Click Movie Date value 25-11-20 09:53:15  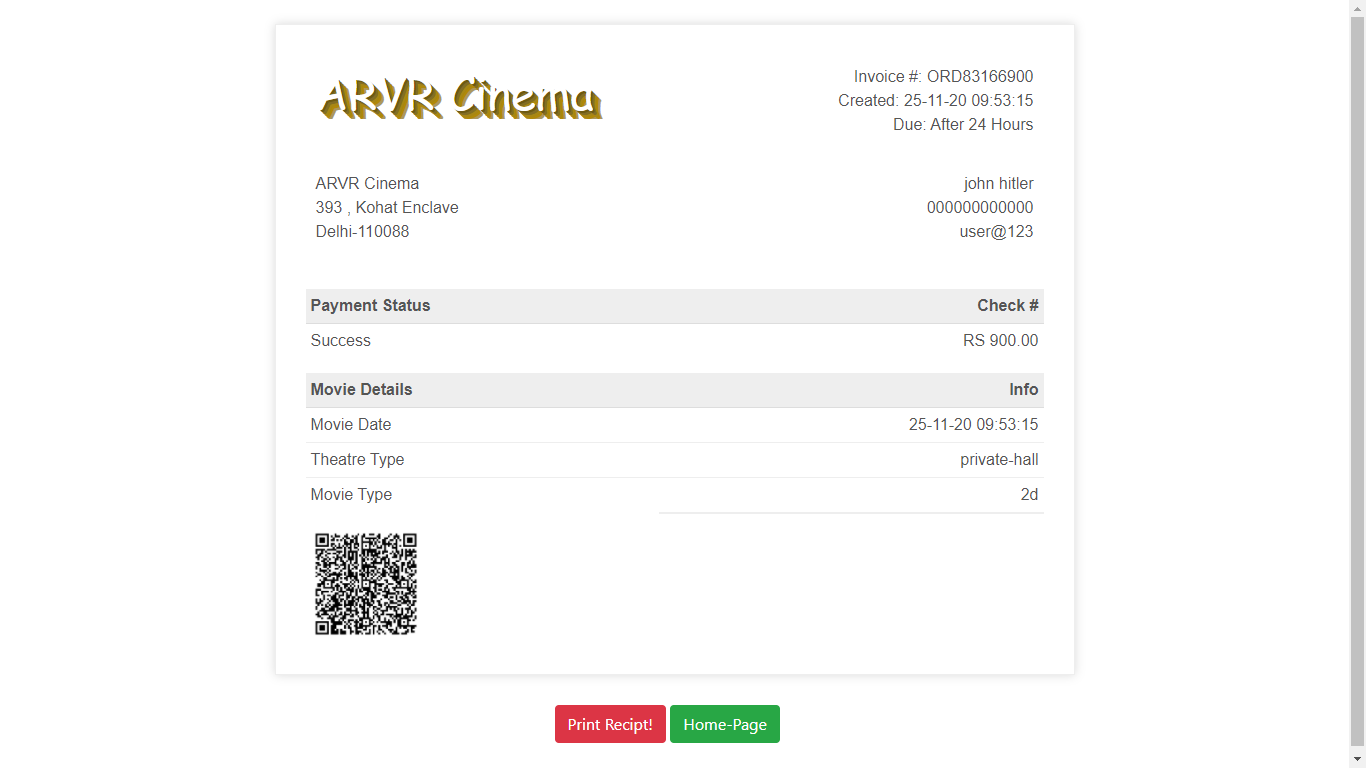(x=973, y=425)
